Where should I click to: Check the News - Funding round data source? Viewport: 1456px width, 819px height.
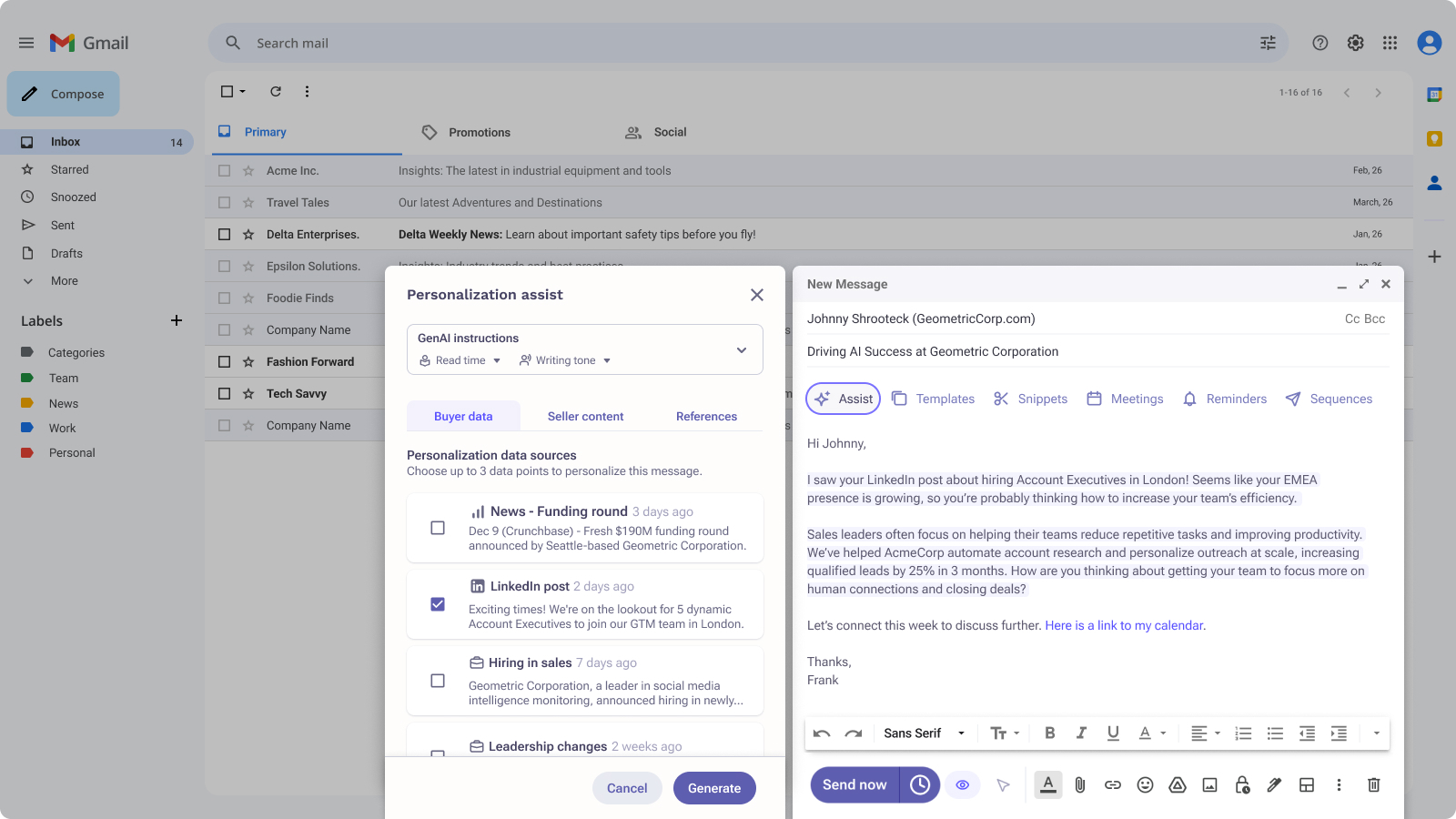pyautogui.click(x=438, y=528)
